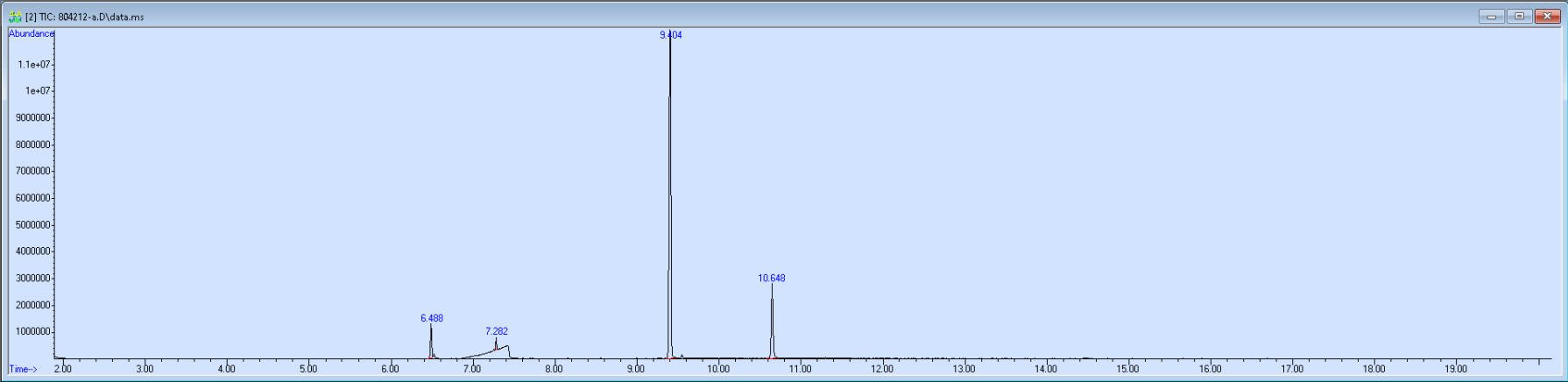
Task: Select the peak labeled 6.488
Action: coord(432,319)
